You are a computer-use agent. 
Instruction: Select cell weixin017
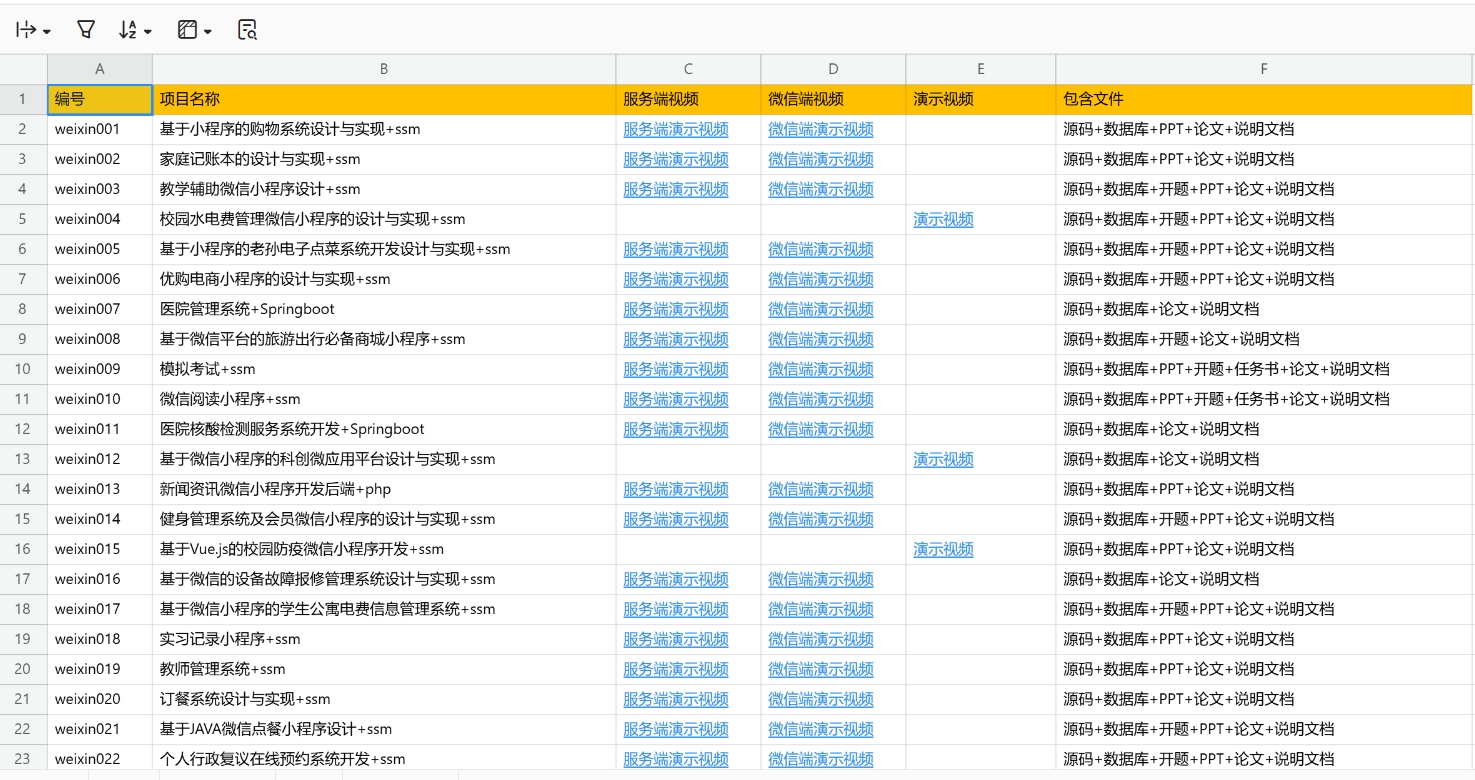[100, 609]
